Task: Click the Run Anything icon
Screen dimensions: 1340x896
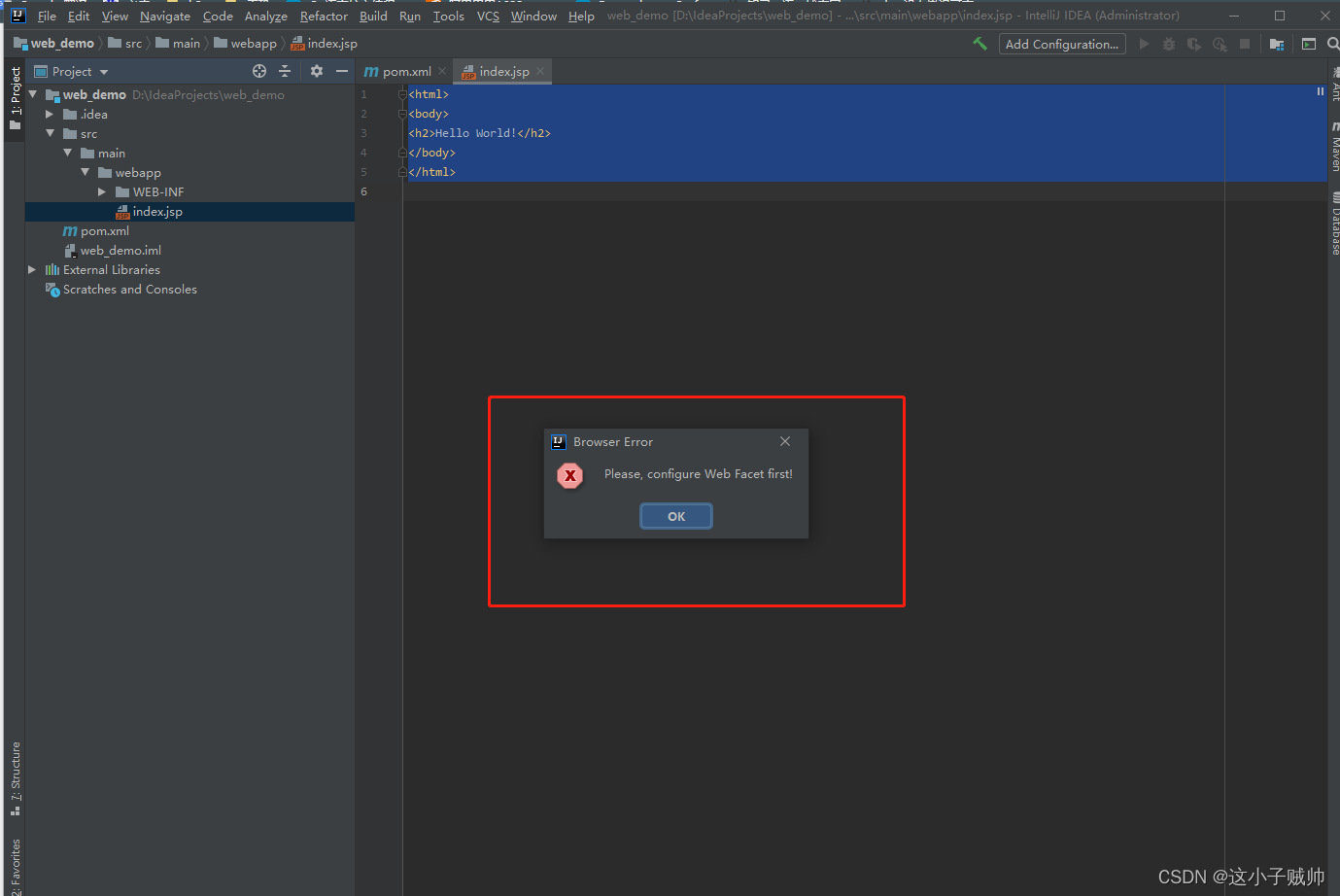Action: point(1309,44)
